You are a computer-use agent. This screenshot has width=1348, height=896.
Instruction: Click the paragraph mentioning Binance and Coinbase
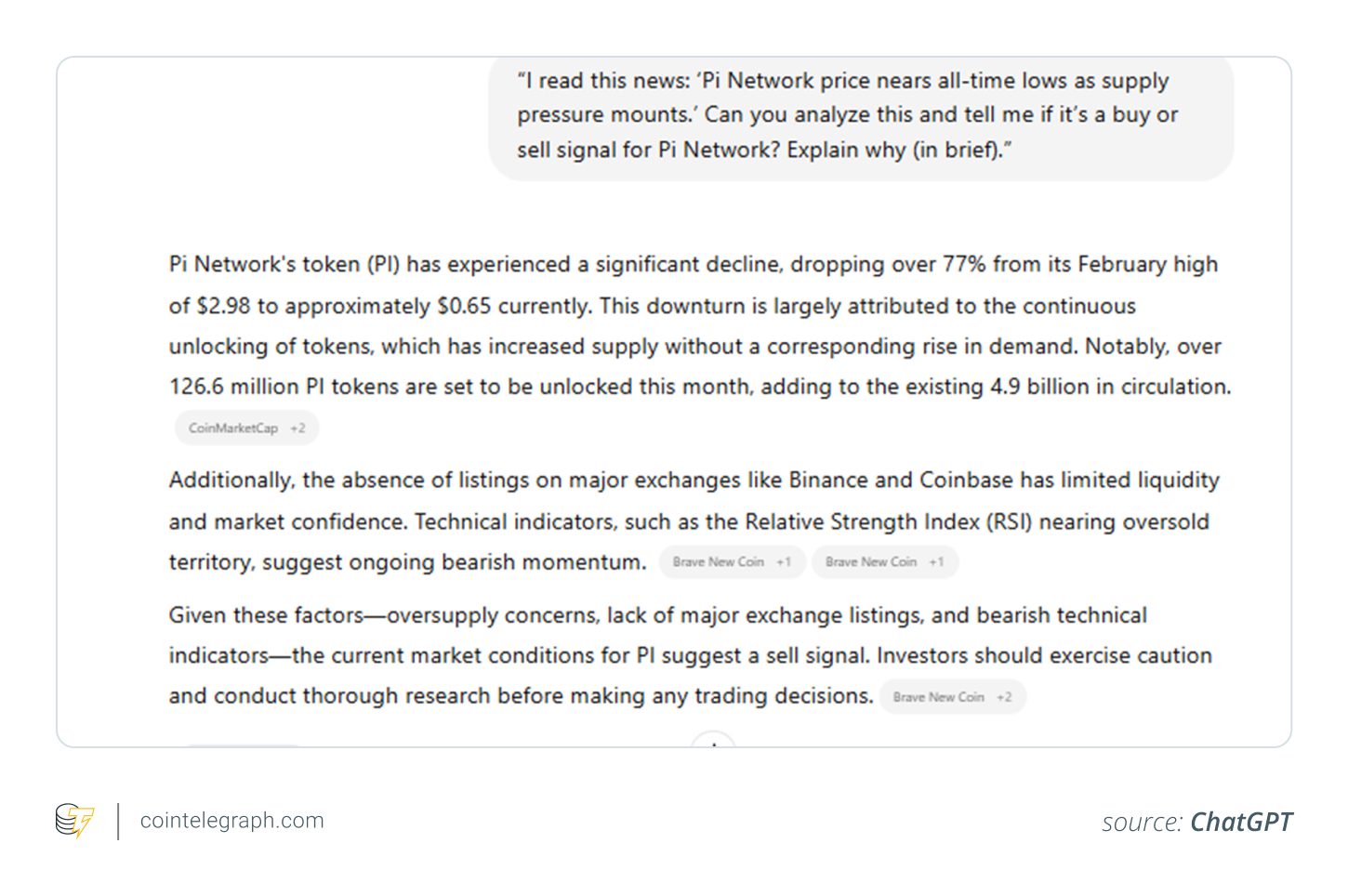click(x=693, y=520)
